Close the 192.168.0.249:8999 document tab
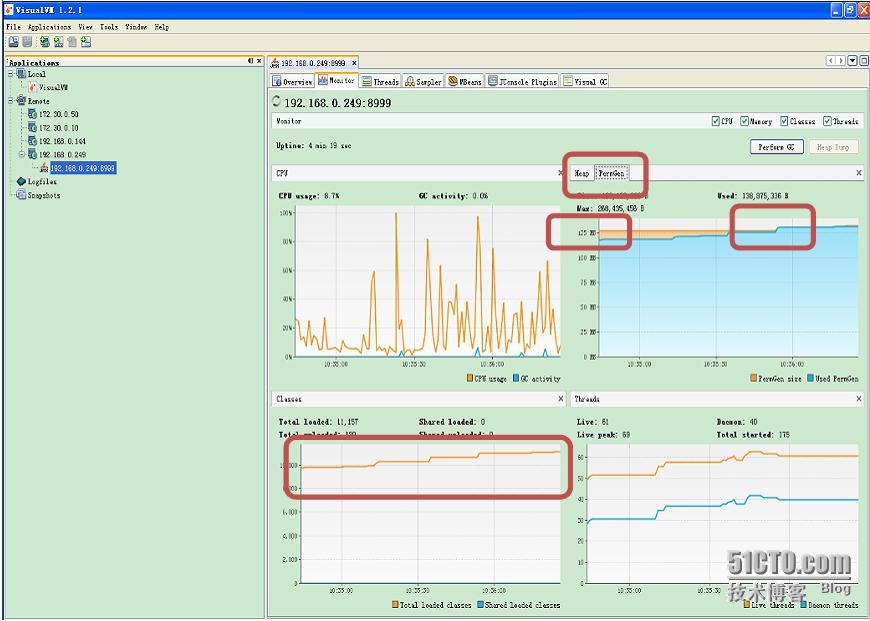Image resolution: width=870 pixels, height=621 pixels. tap(354, 63)
